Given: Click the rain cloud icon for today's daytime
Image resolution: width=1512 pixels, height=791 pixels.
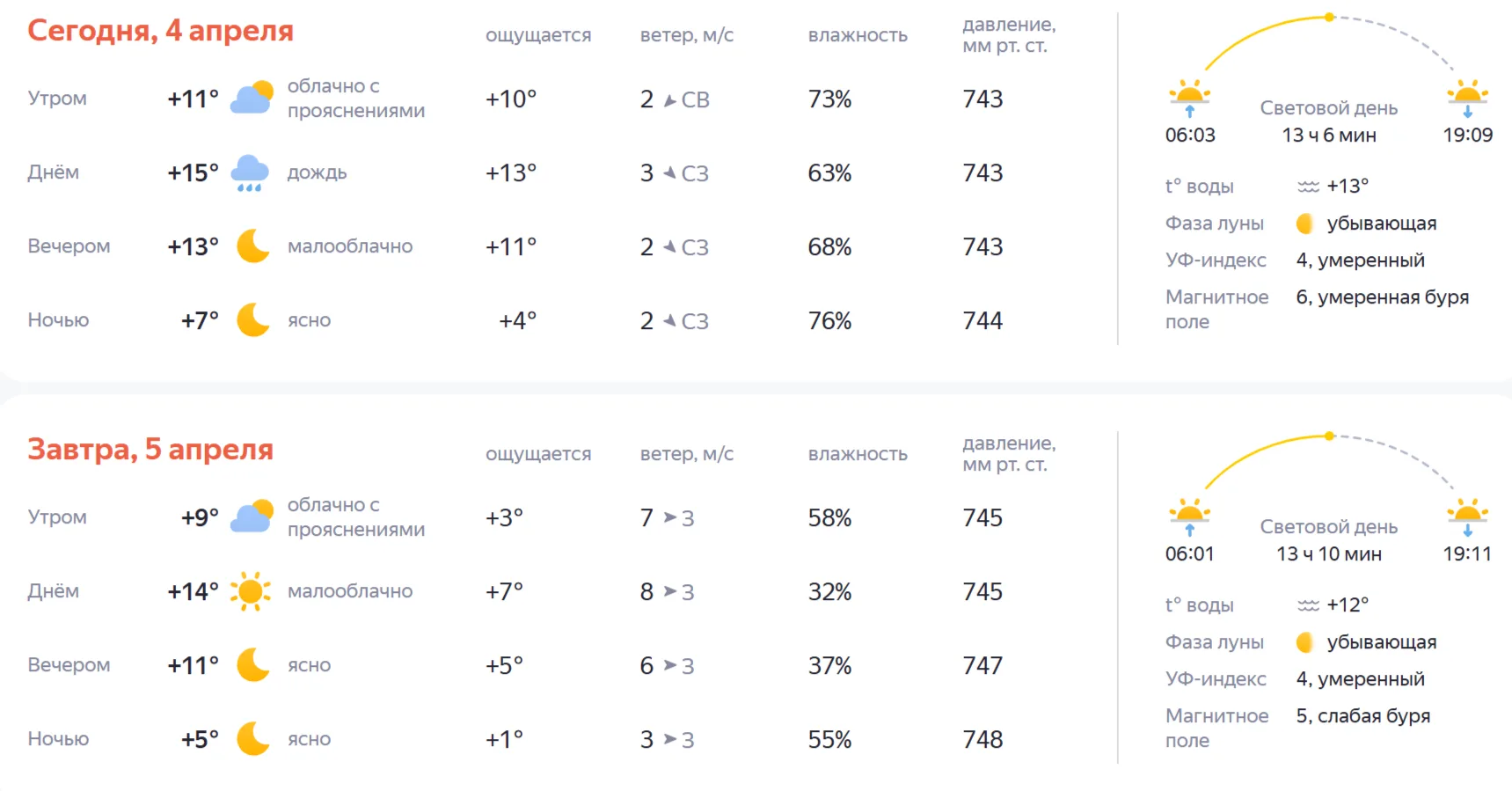Looking at the screenshot, I should tap(250, 172).
